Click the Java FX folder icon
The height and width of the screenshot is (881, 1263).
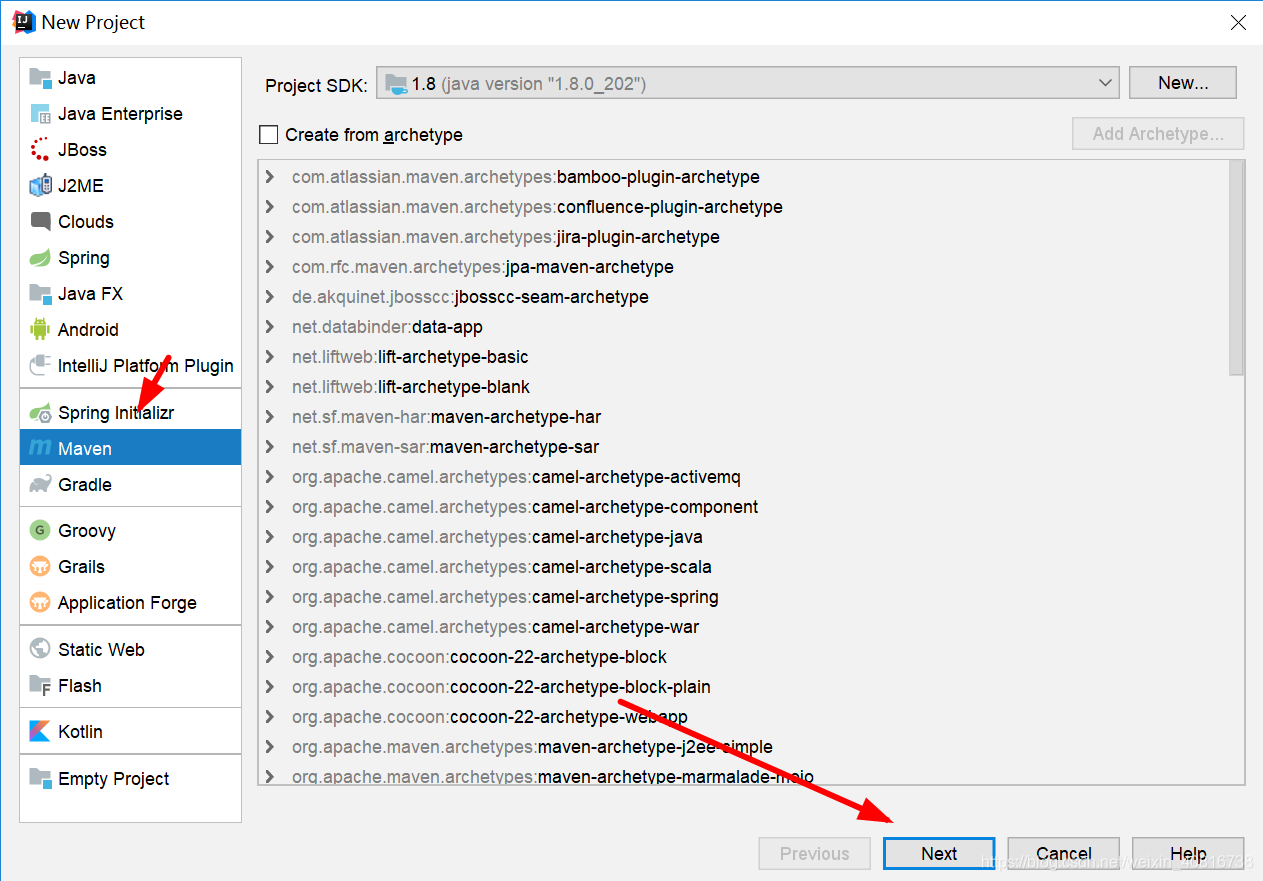point(40,293)
